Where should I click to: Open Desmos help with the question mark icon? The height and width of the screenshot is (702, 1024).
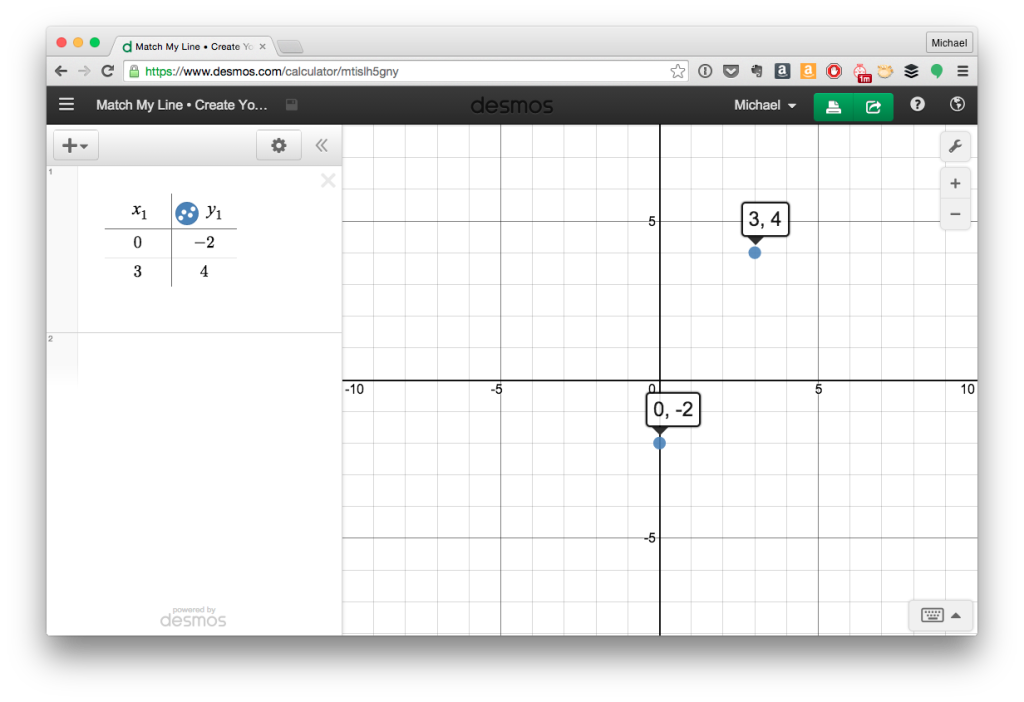[x=917, y=104]
